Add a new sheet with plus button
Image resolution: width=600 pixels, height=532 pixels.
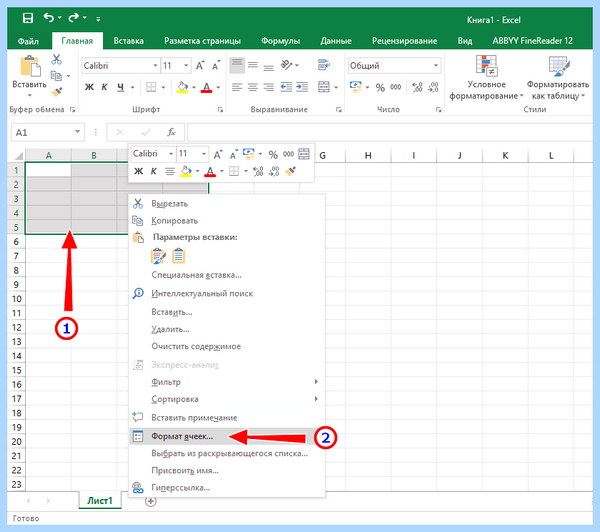click(151, 501)
